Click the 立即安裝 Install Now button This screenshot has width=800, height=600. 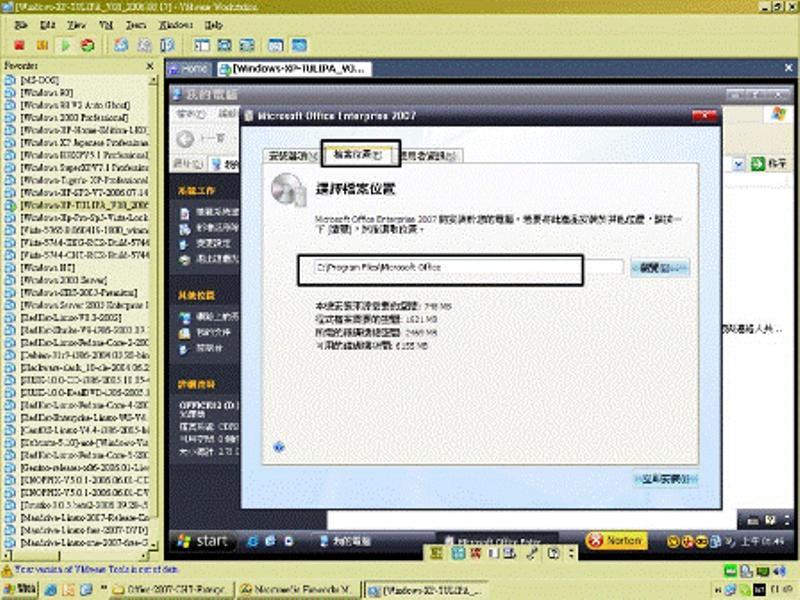pos(666,479)
